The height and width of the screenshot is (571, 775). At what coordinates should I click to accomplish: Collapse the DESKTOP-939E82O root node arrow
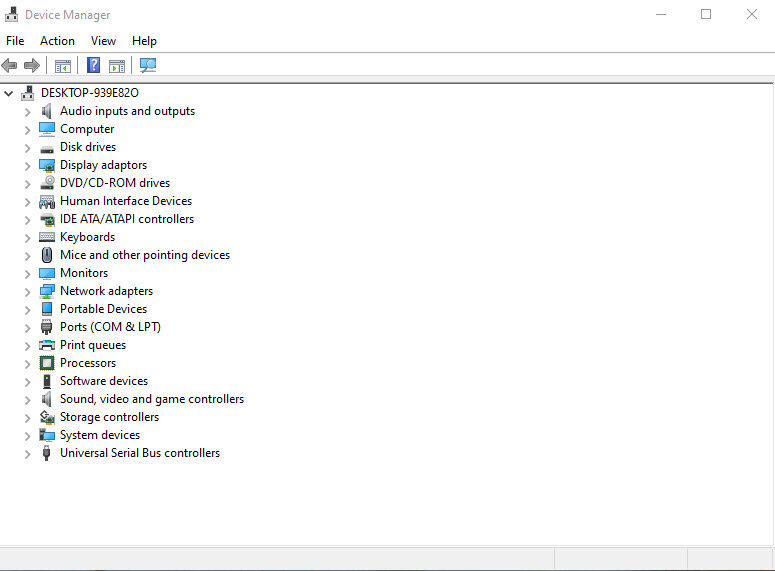pyautogui.click(x=8, y=93)
